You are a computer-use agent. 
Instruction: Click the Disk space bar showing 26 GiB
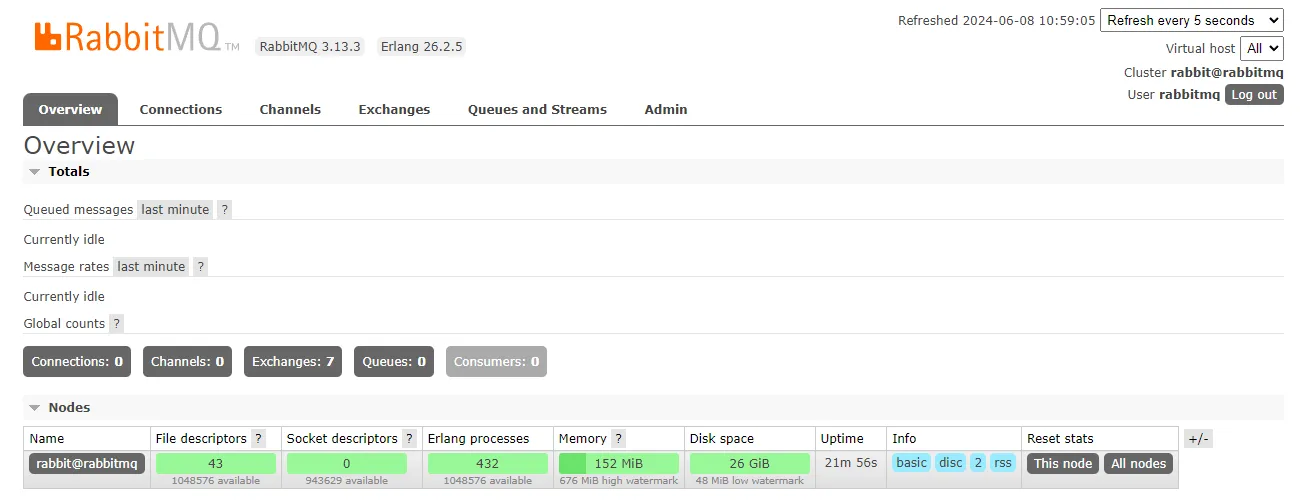[750, 464]
